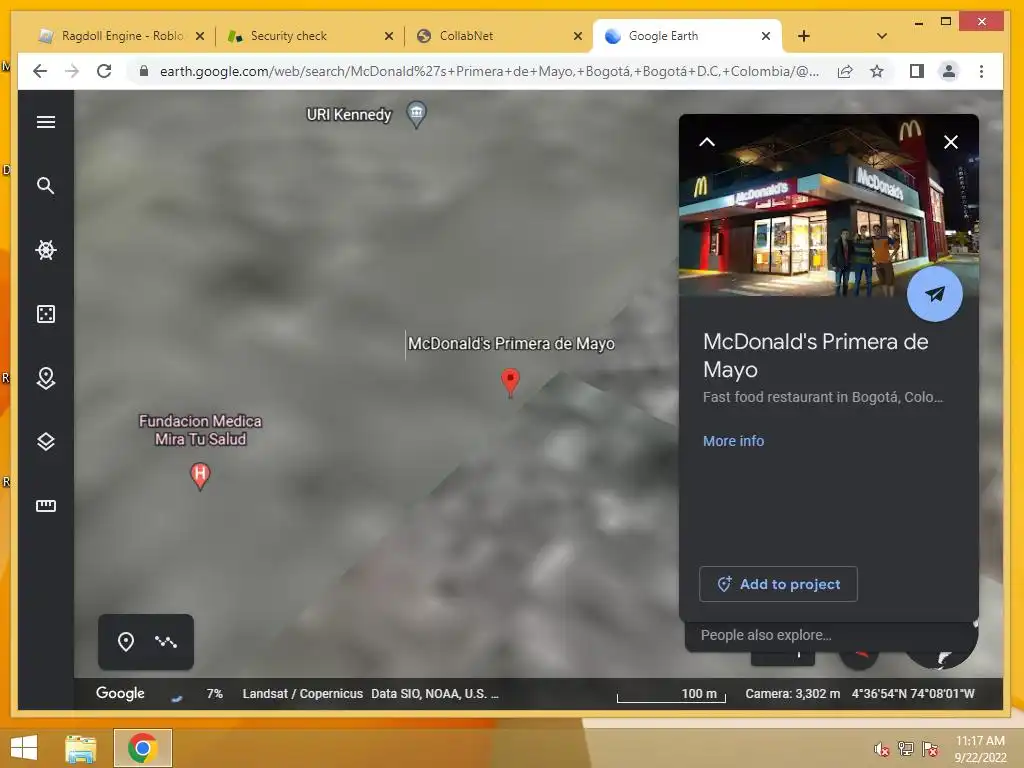Draw line or shape tool
The width and height of the screenshot is (1024, 768).
pyautogui.click(x=166, y=642)
